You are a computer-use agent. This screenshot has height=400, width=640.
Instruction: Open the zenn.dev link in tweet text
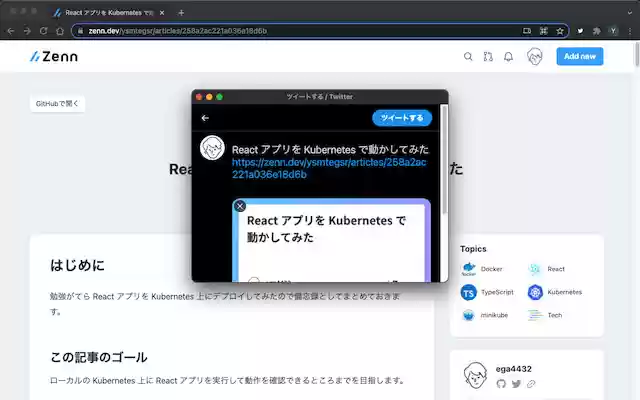pyautogui.click(x=329, y=168)
